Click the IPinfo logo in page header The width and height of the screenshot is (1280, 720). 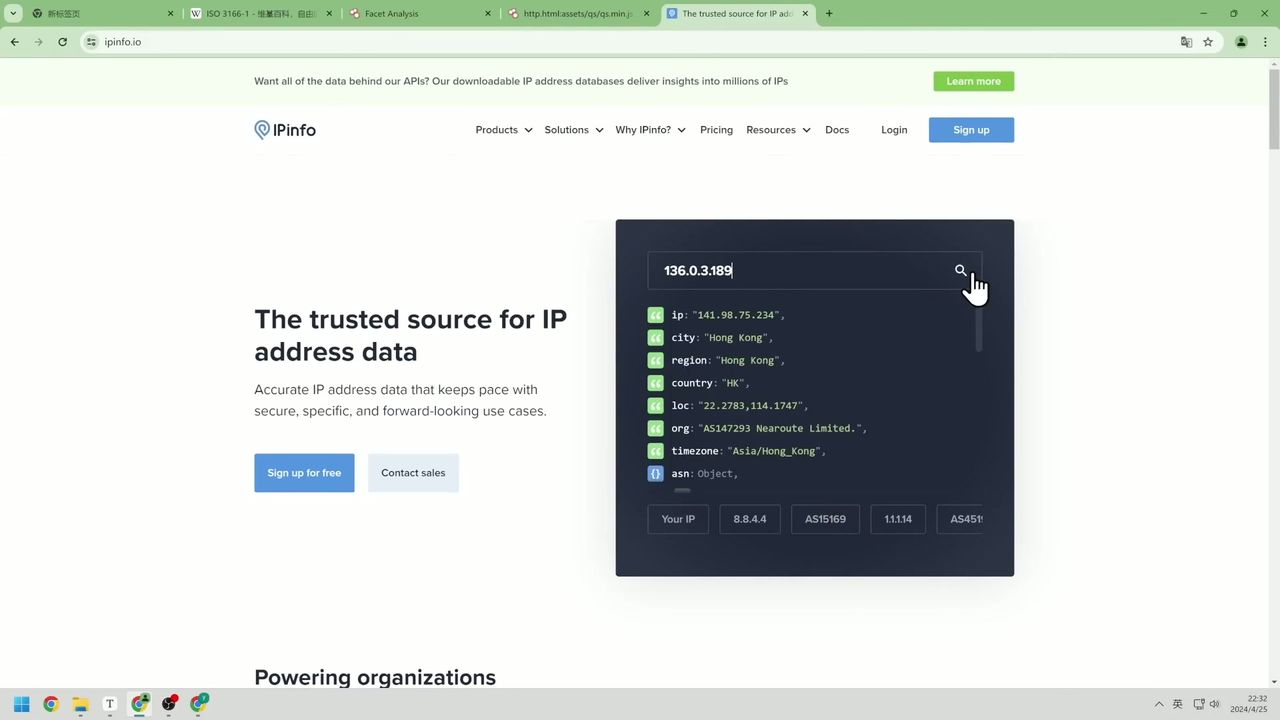284,129
